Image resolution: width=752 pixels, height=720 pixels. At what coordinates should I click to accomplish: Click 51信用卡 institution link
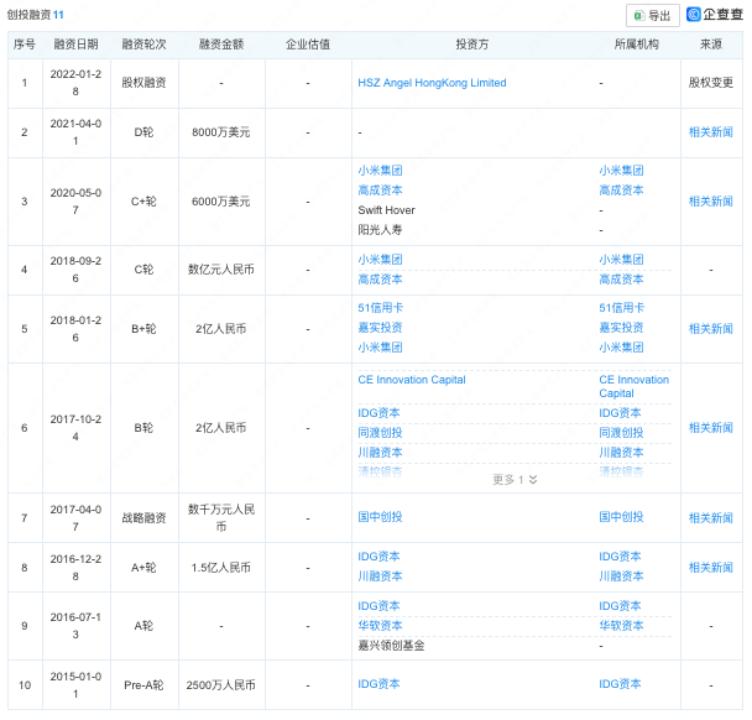pyautogui.click(x=622, y=308)
